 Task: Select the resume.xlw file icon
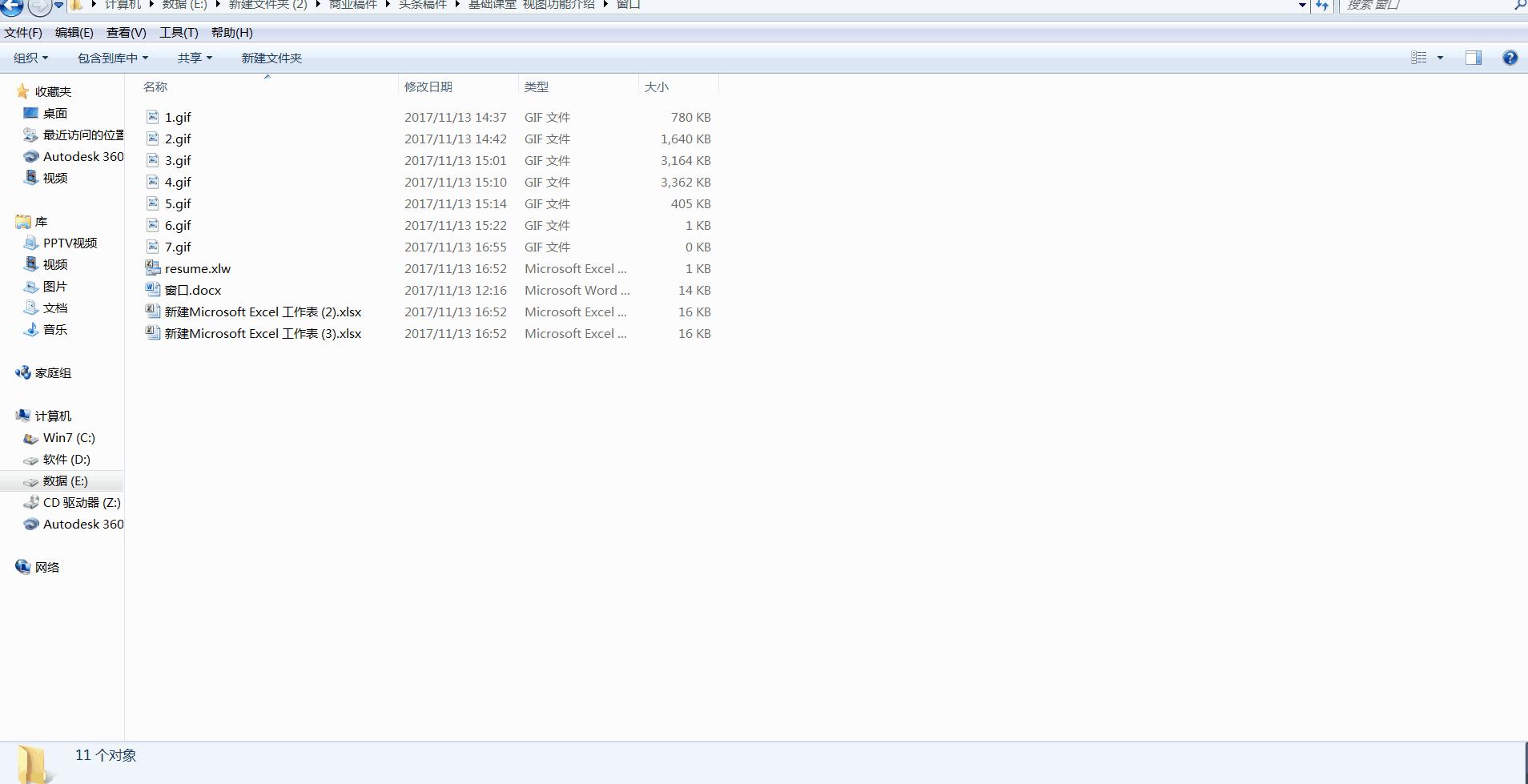tap(152, 268)
